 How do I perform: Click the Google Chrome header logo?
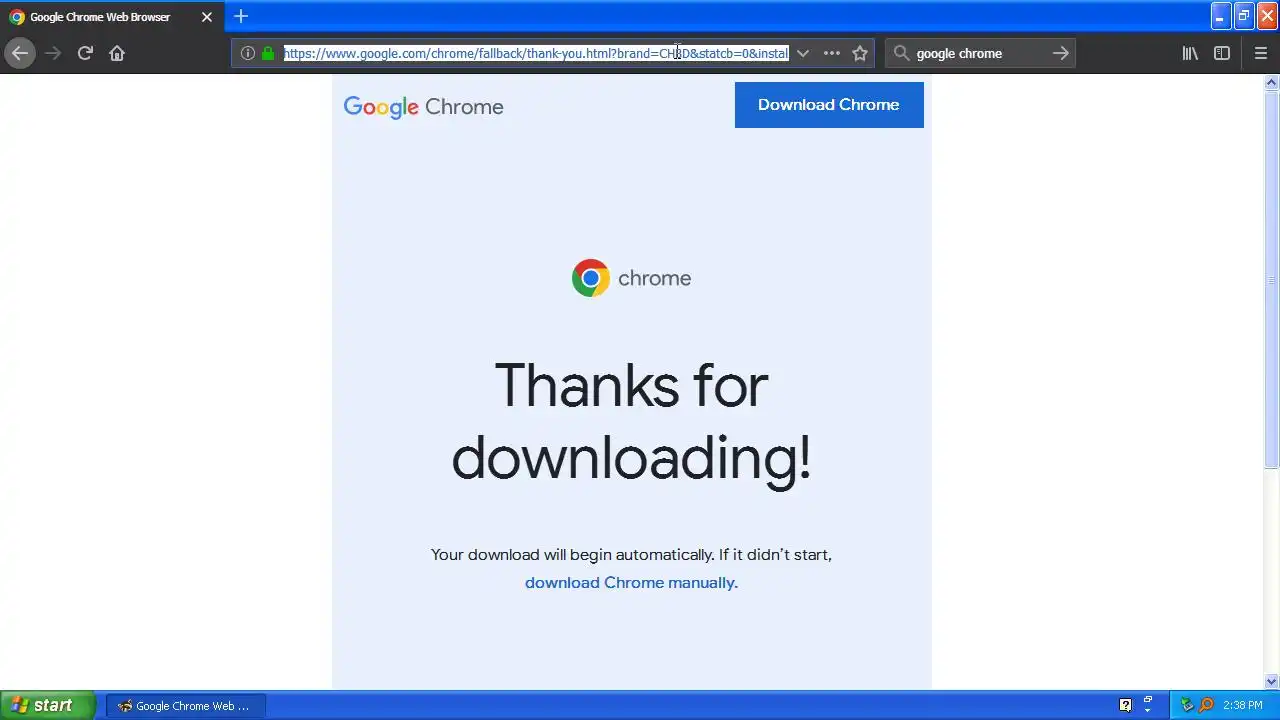point(423,107)
